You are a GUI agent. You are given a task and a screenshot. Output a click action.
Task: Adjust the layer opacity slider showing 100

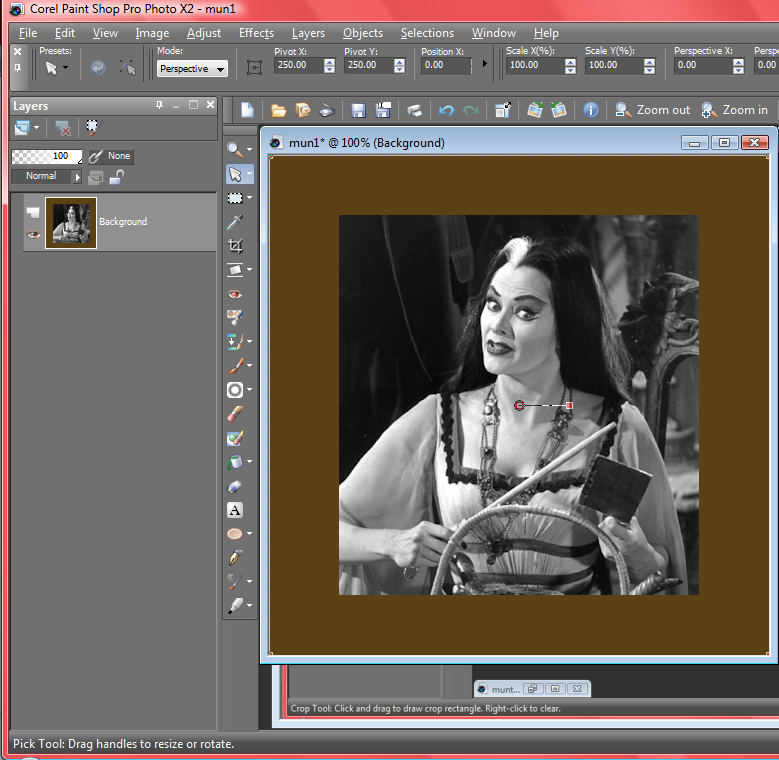coord(47,156)
